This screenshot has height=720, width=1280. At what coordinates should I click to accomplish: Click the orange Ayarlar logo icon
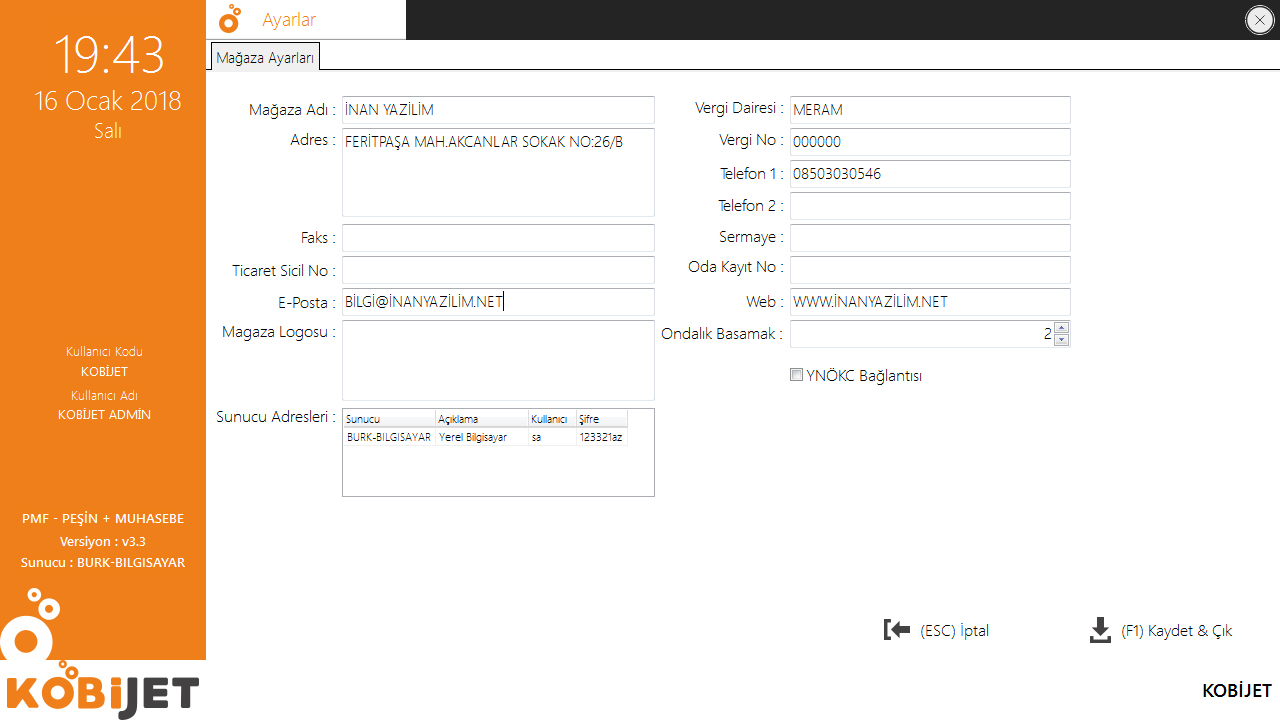click(x=231, y=18)
